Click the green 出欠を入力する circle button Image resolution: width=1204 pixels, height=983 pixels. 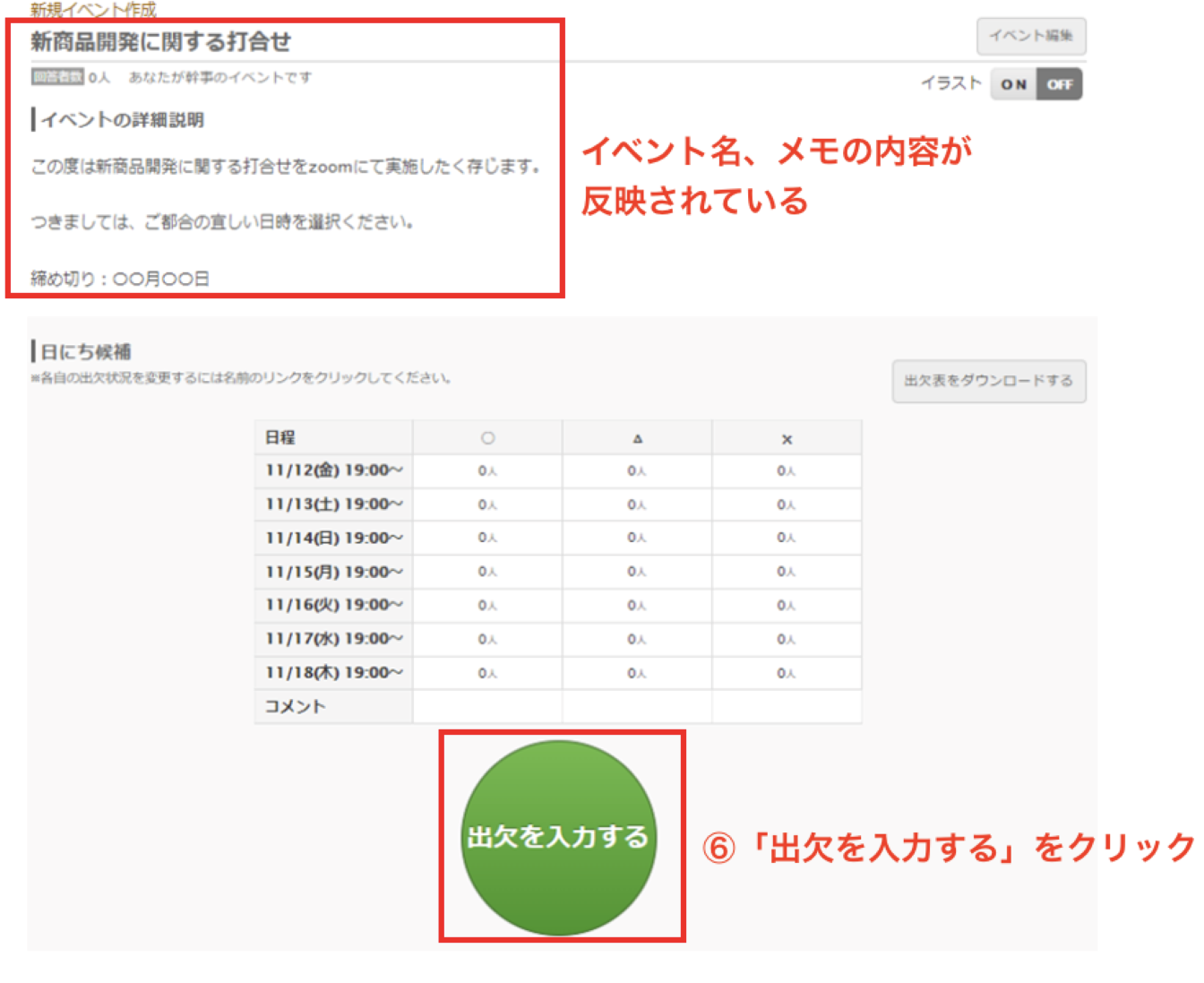[x=558, y=837]
